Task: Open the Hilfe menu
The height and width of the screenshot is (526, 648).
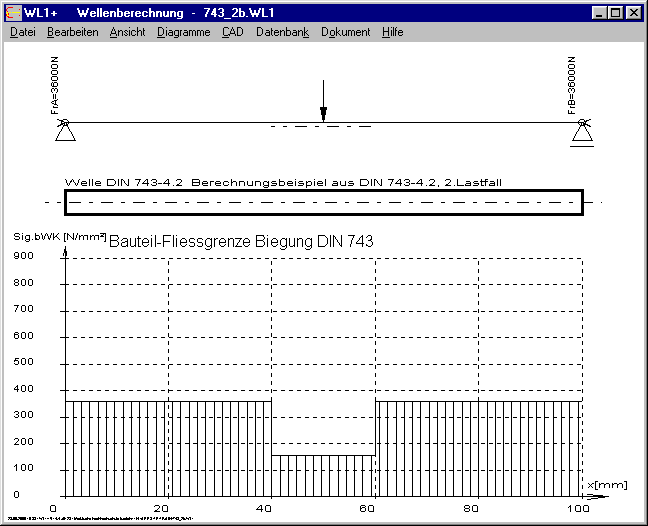Action: click(392, 32)
